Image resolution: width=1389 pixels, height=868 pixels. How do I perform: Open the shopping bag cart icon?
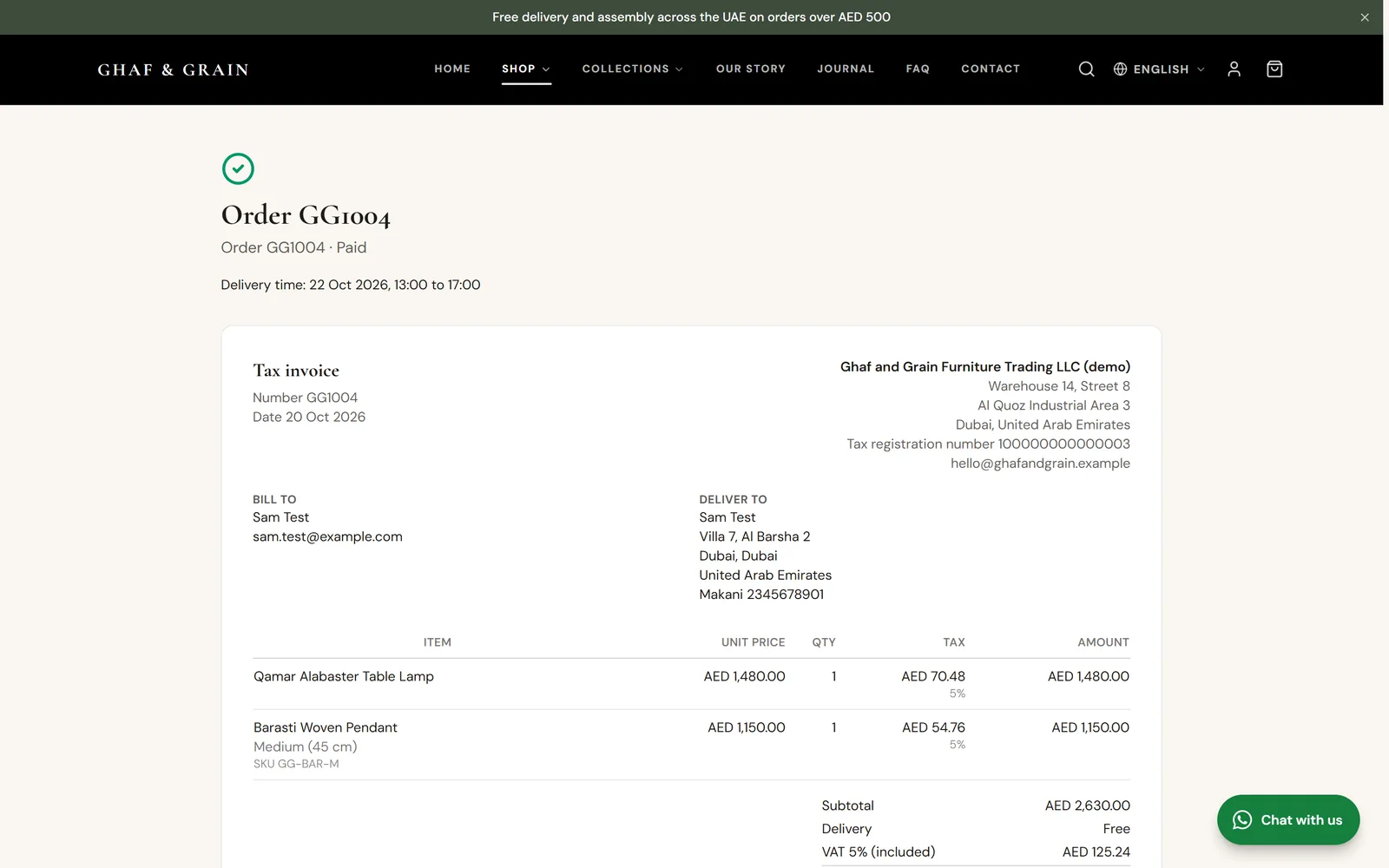[1274, 69]
